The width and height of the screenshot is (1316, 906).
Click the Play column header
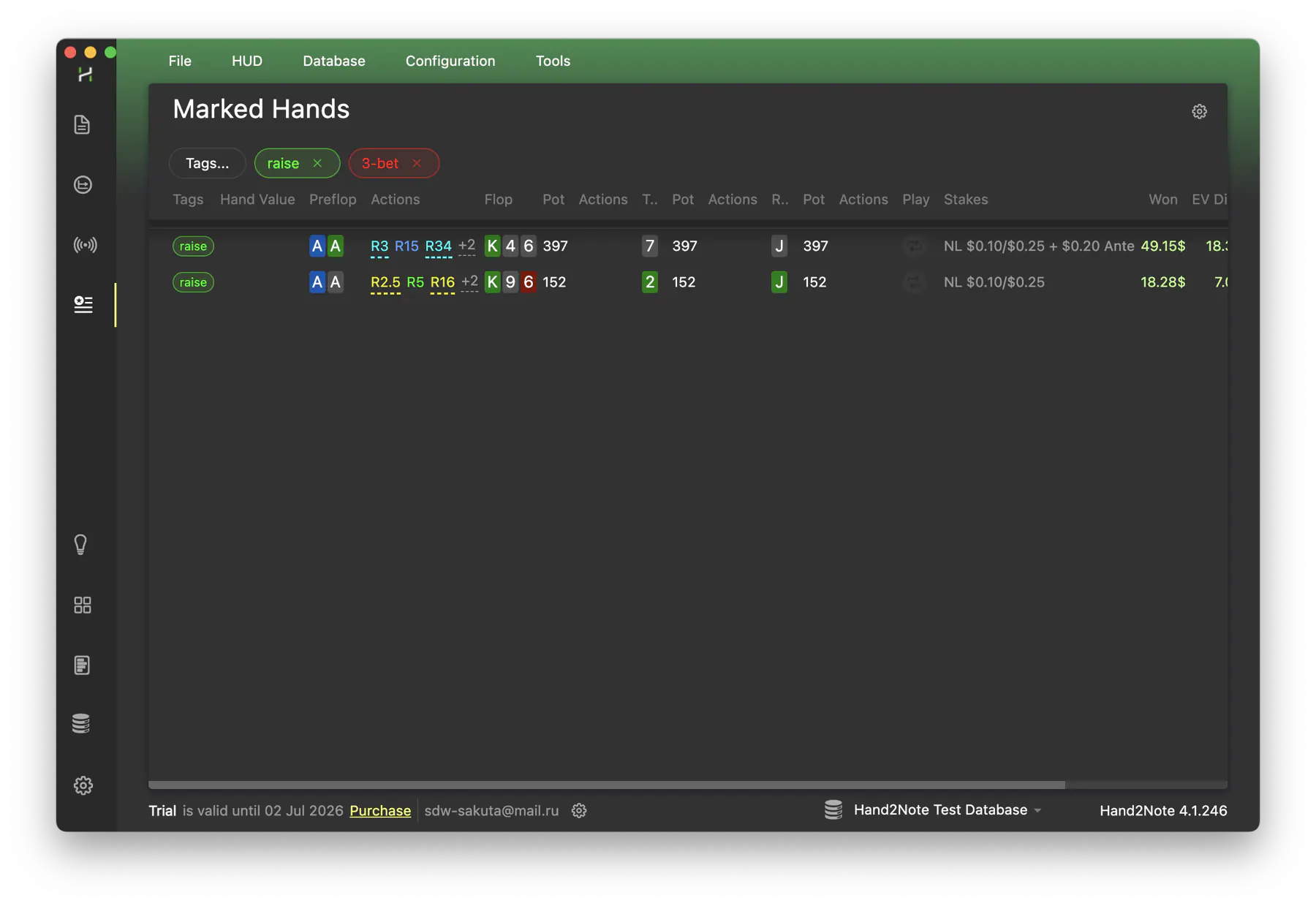pos(915,200)
